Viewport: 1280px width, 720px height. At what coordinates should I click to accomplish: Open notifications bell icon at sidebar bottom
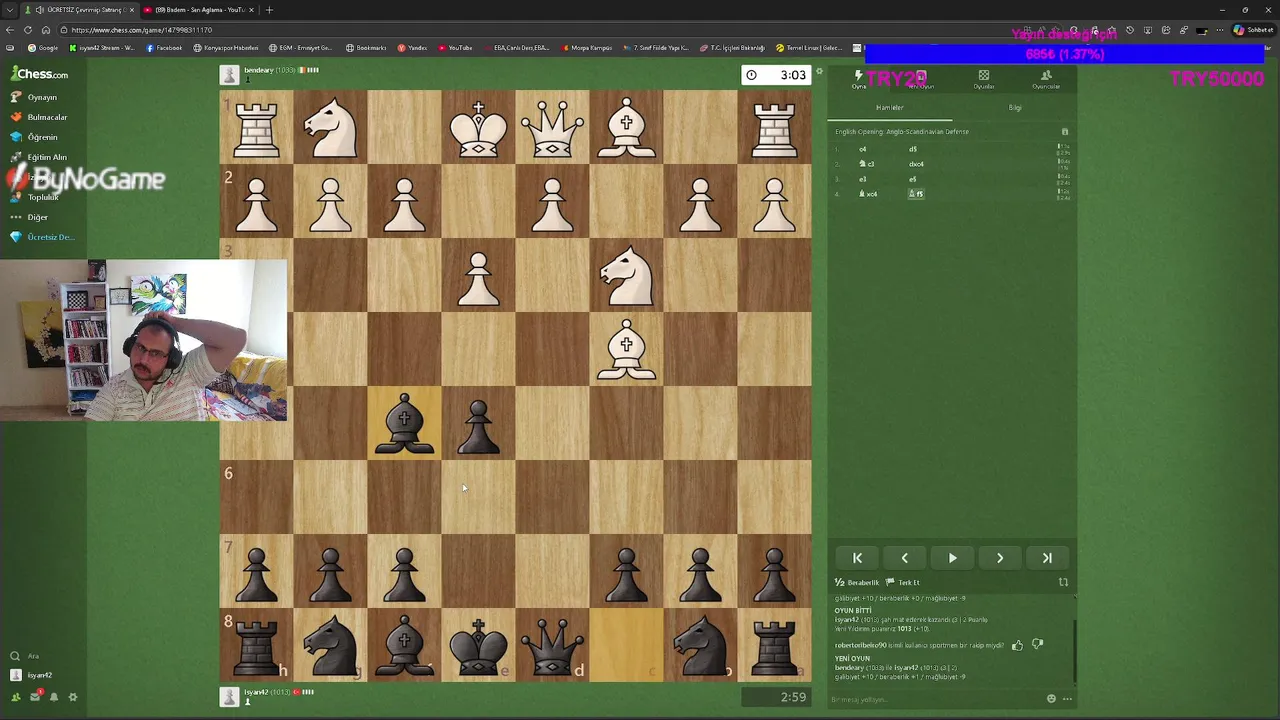pos(53,697)
